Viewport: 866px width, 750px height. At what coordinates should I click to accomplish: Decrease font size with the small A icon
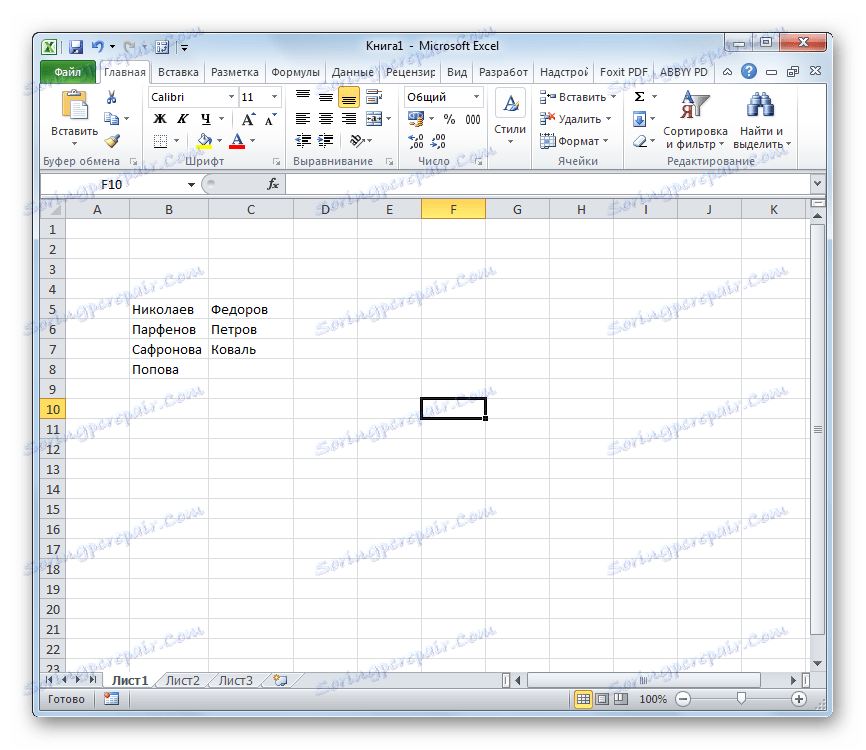coord(270,119)
